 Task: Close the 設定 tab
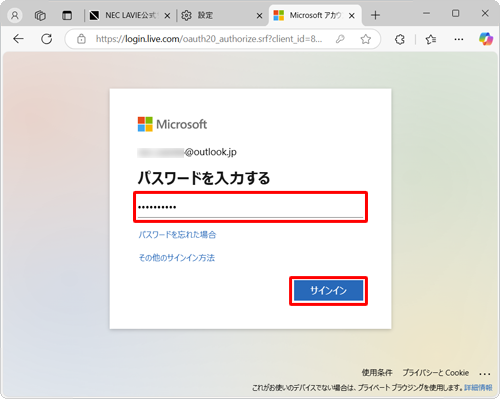tap(259, 16)
